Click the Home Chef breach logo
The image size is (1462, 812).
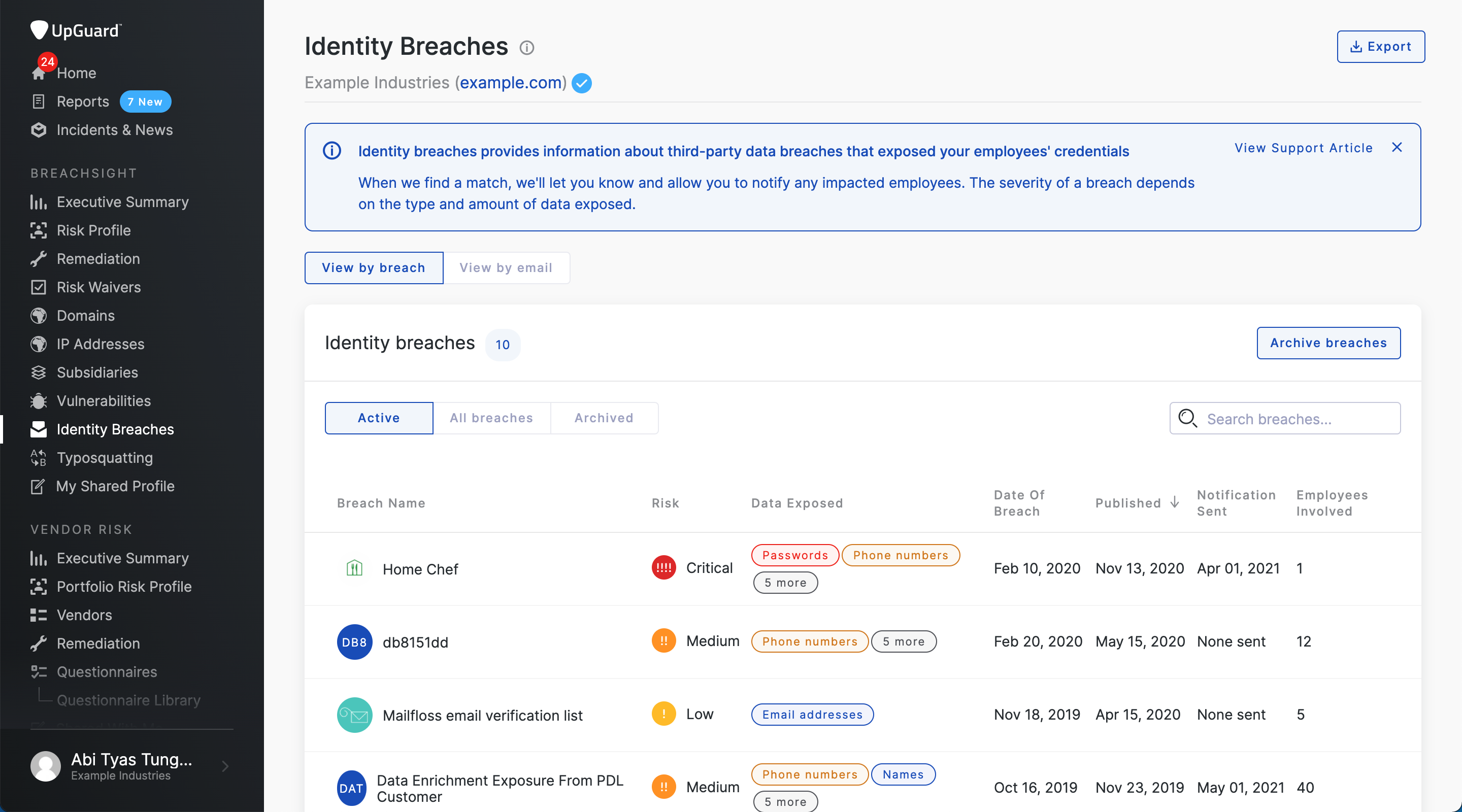pos(354,568)
